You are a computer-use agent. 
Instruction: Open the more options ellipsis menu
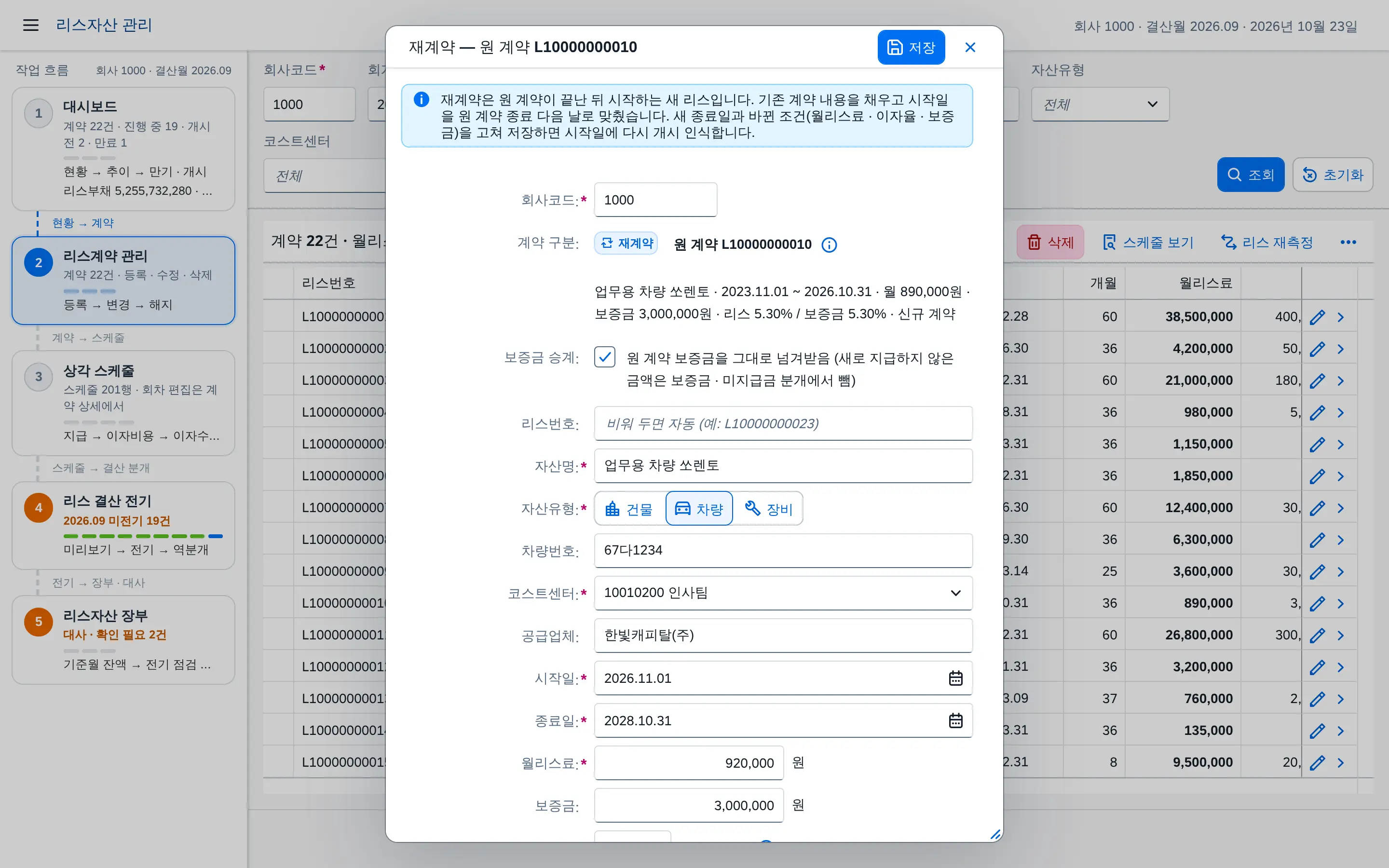pyautogui.click(x=1348, y=242)
